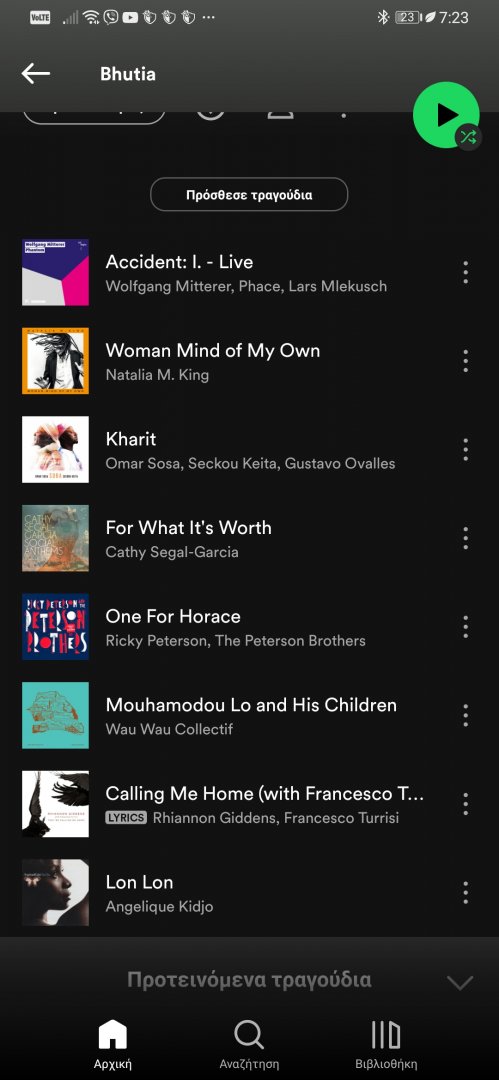
Task: Switch to Αναζήτηση search tab
Action: 249,1043
